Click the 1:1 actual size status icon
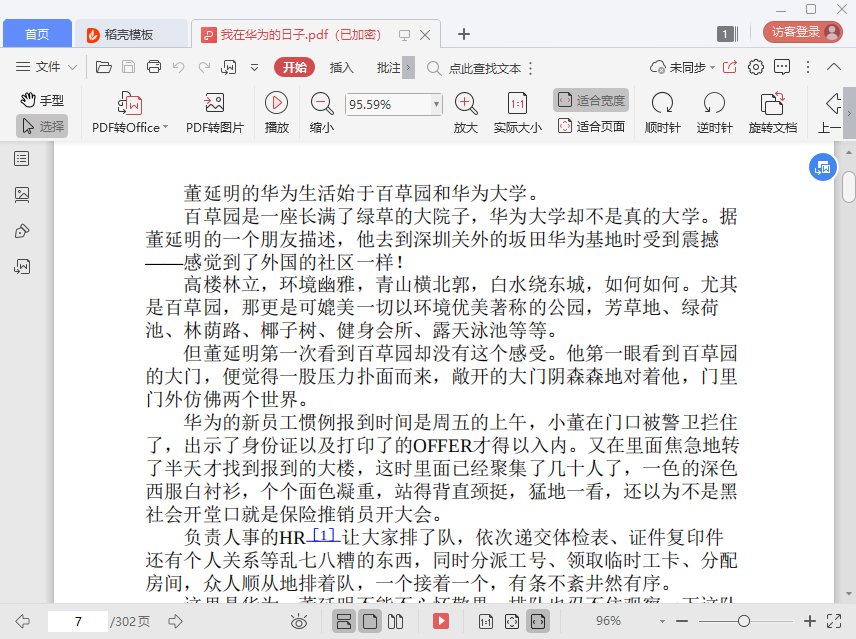 [486, 622]
